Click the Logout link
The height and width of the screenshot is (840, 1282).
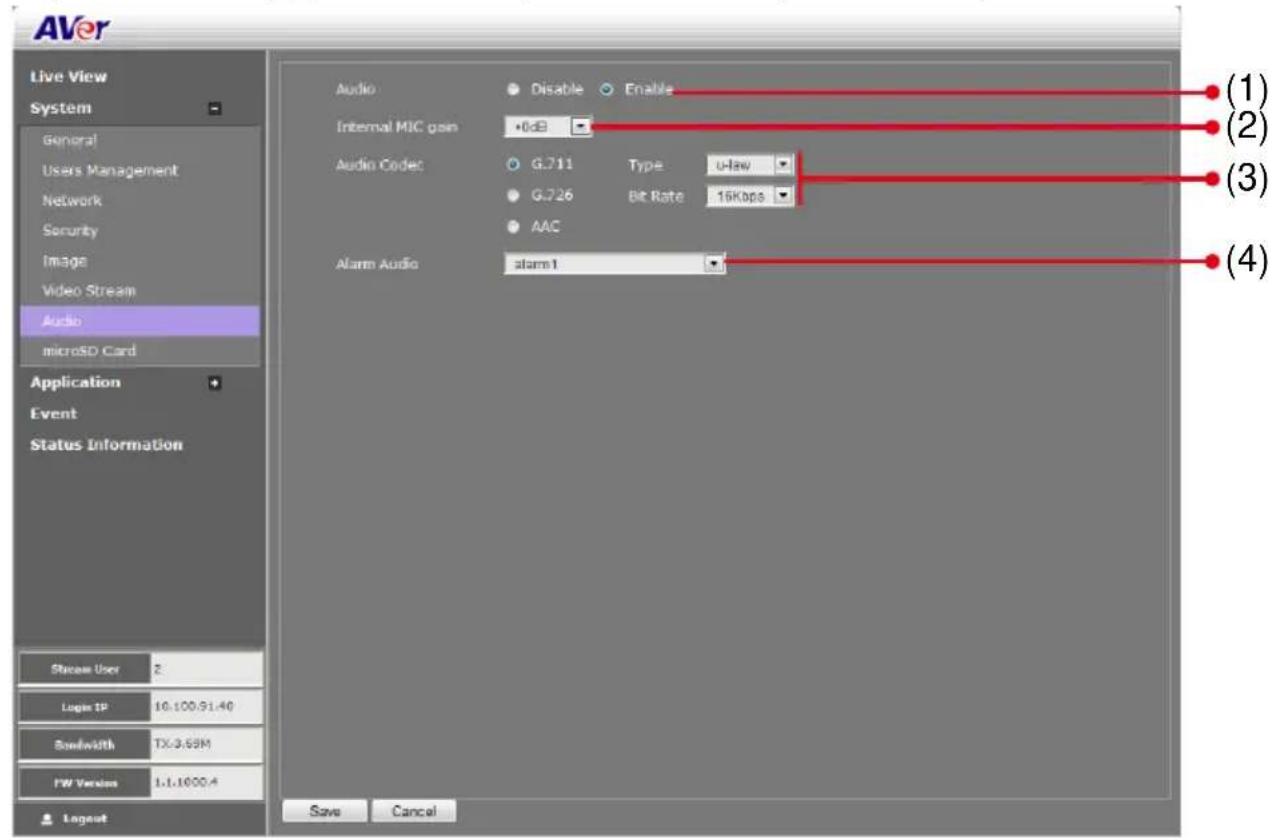click(x=90, y=819)
